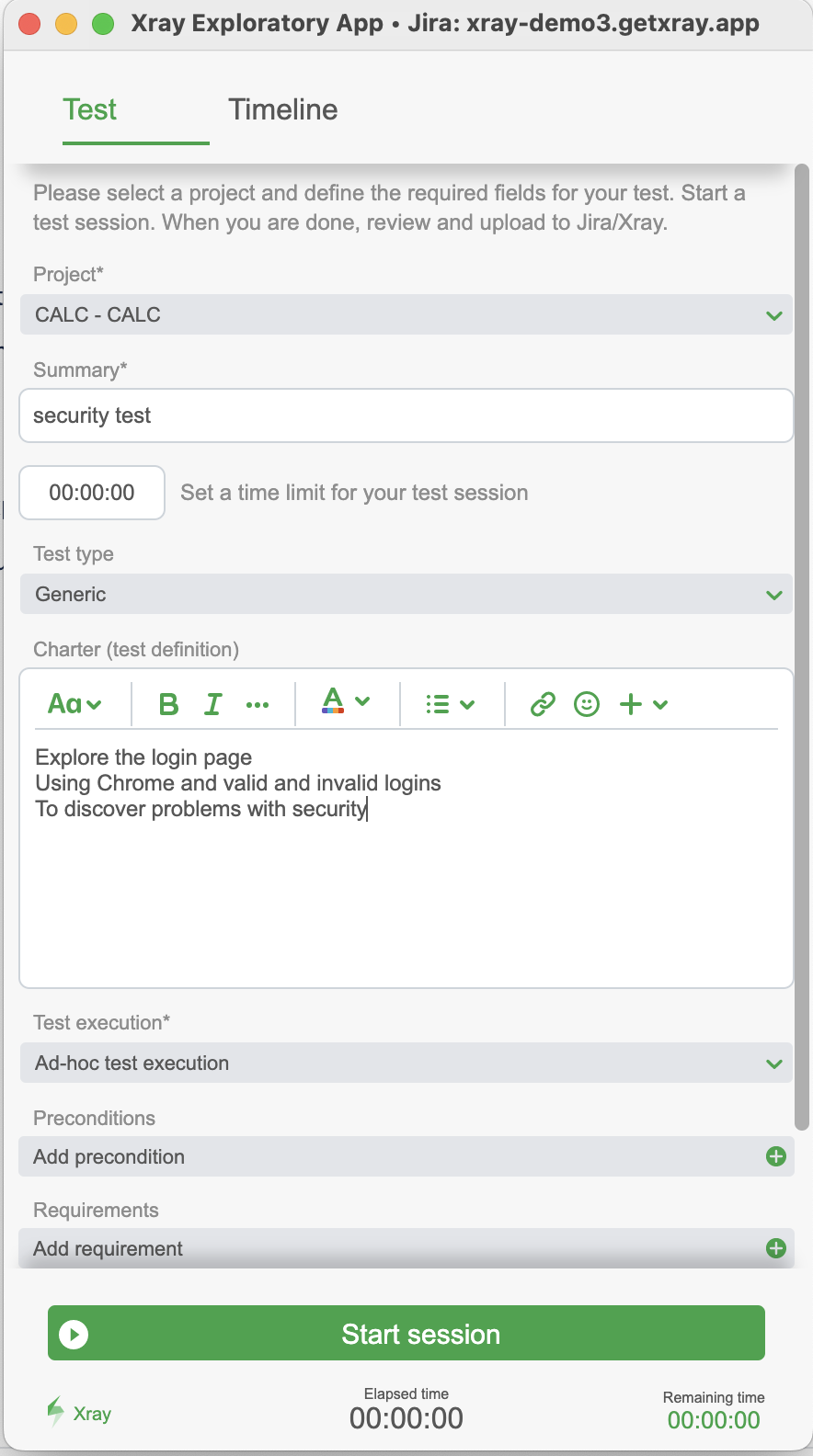
Task: Open the Test type dropdown set to Generic
Action: [x=406, y=594]
